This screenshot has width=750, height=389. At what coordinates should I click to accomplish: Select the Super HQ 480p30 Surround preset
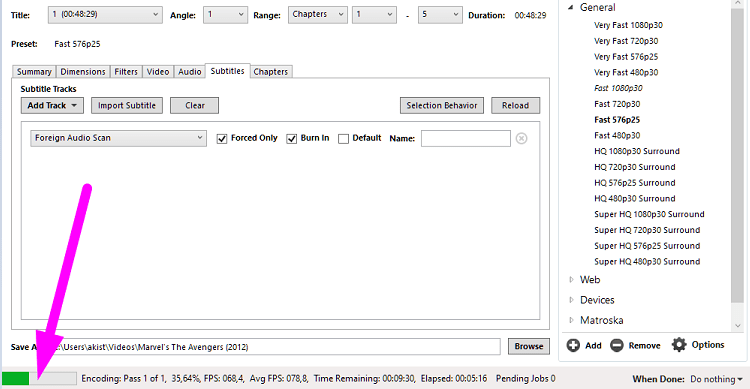(647, 262)
